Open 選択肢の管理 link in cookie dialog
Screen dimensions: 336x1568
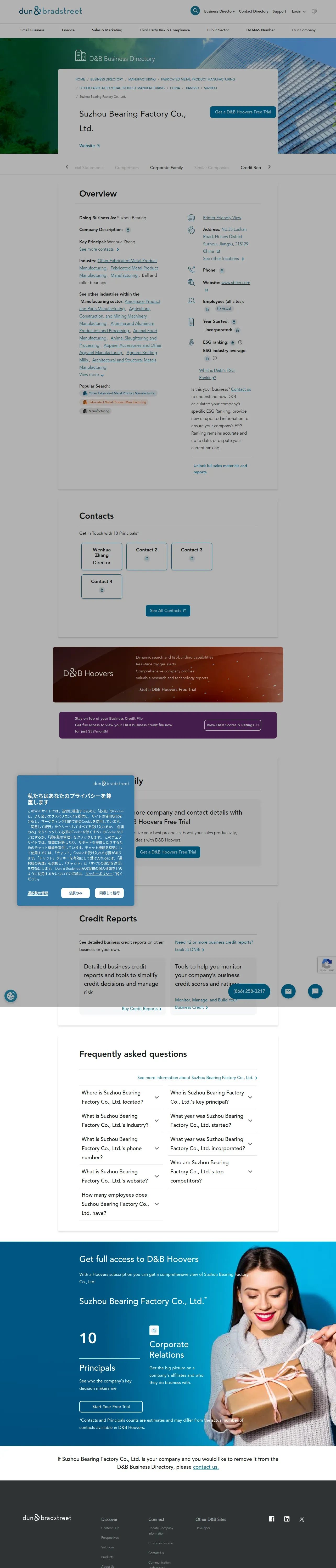[38, 893]
